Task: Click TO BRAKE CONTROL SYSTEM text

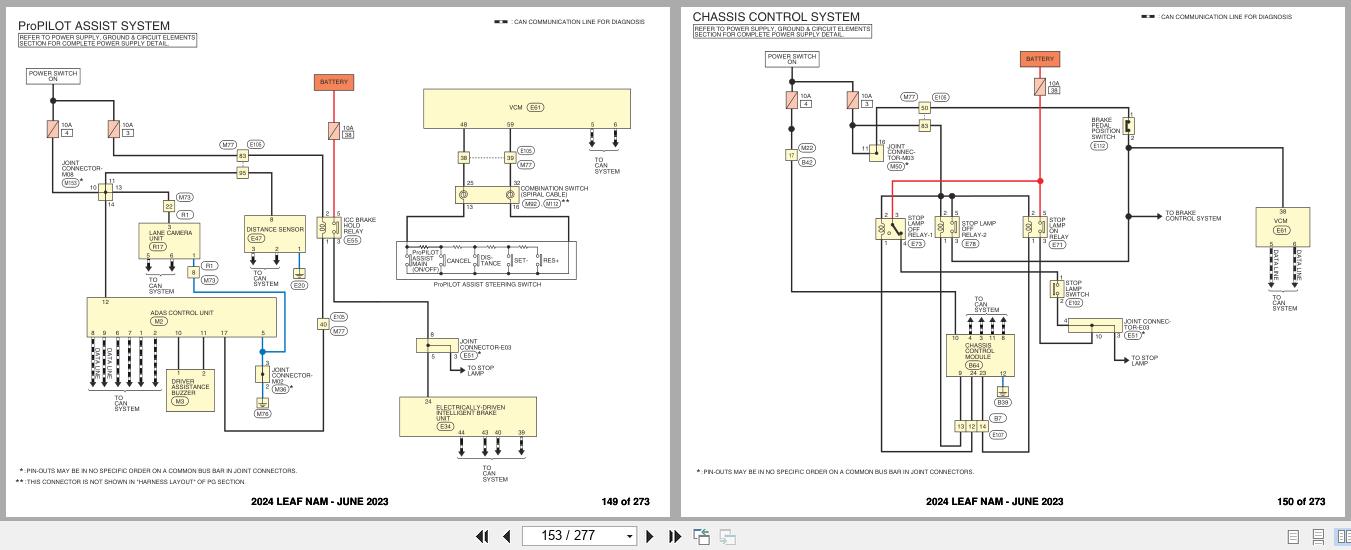Action: click(x=1193, y=216)
